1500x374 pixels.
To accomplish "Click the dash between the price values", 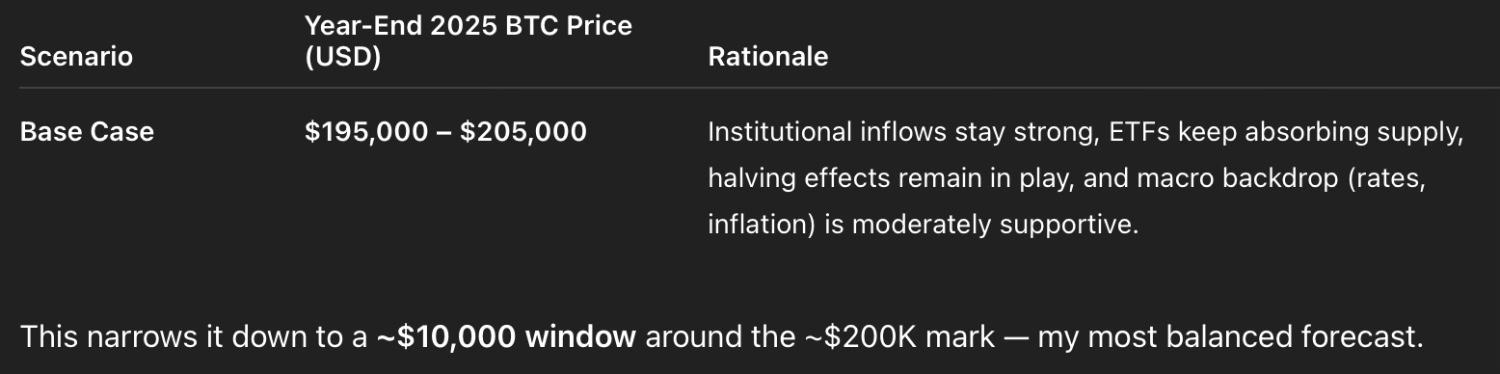I will 443,132.
